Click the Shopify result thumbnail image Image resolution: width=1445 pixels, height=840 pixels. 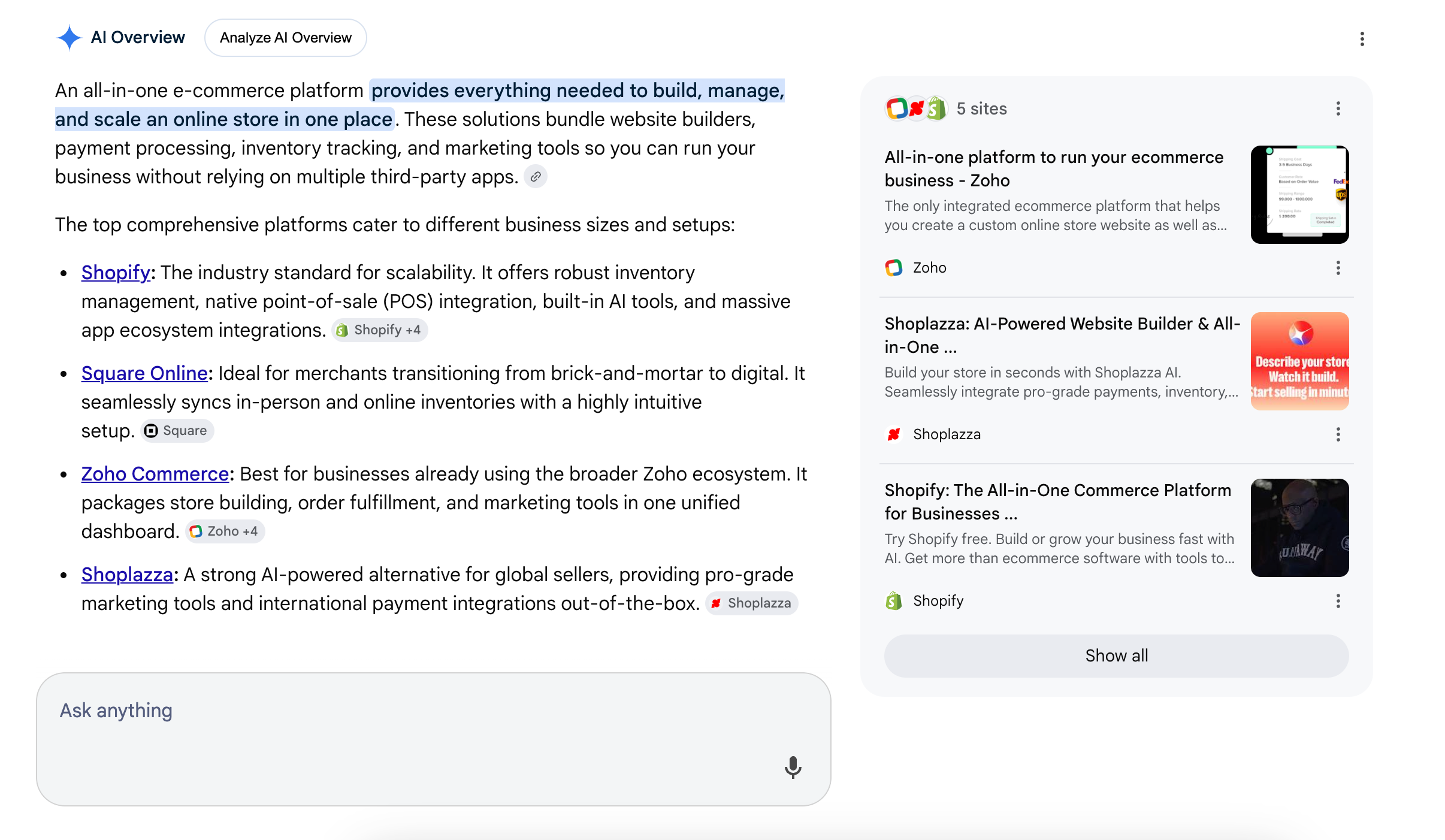tap(1300, 528)
